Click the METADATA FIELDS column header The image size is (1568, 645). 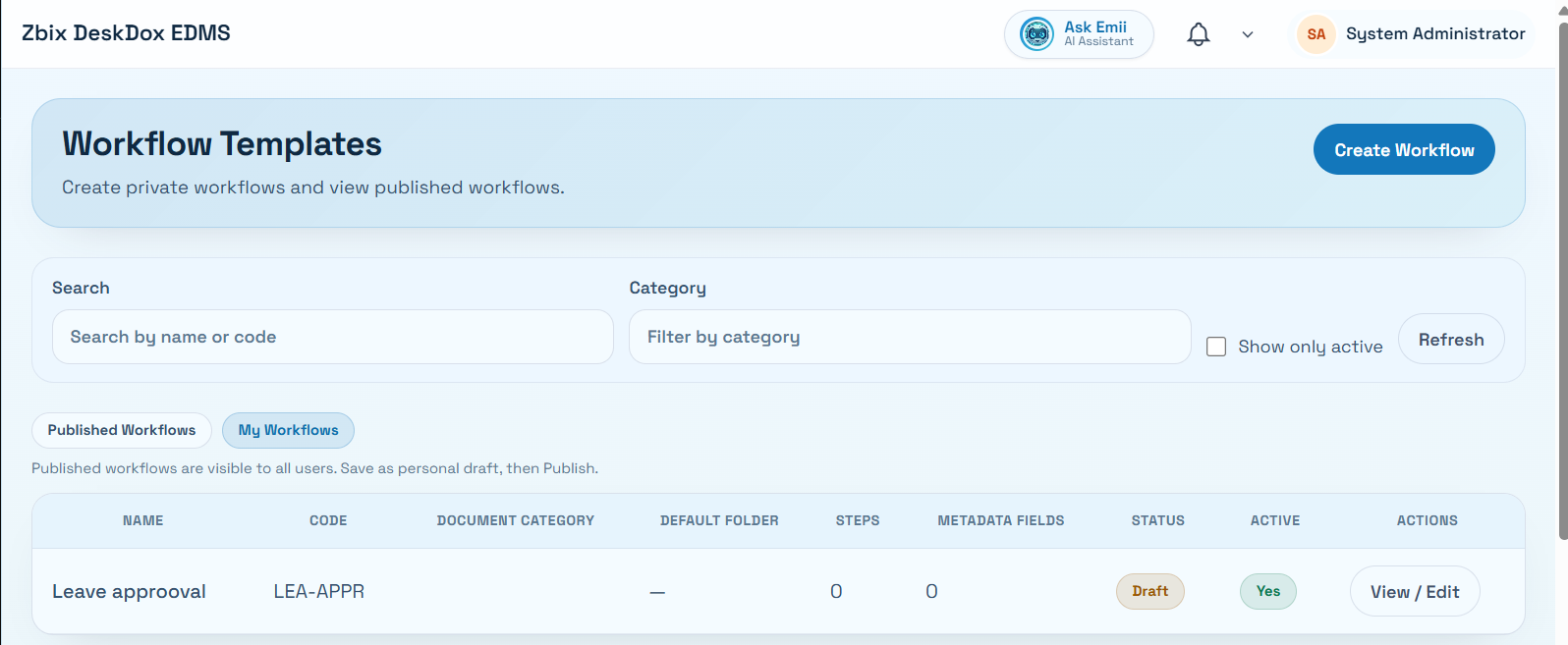point(1001,520)
